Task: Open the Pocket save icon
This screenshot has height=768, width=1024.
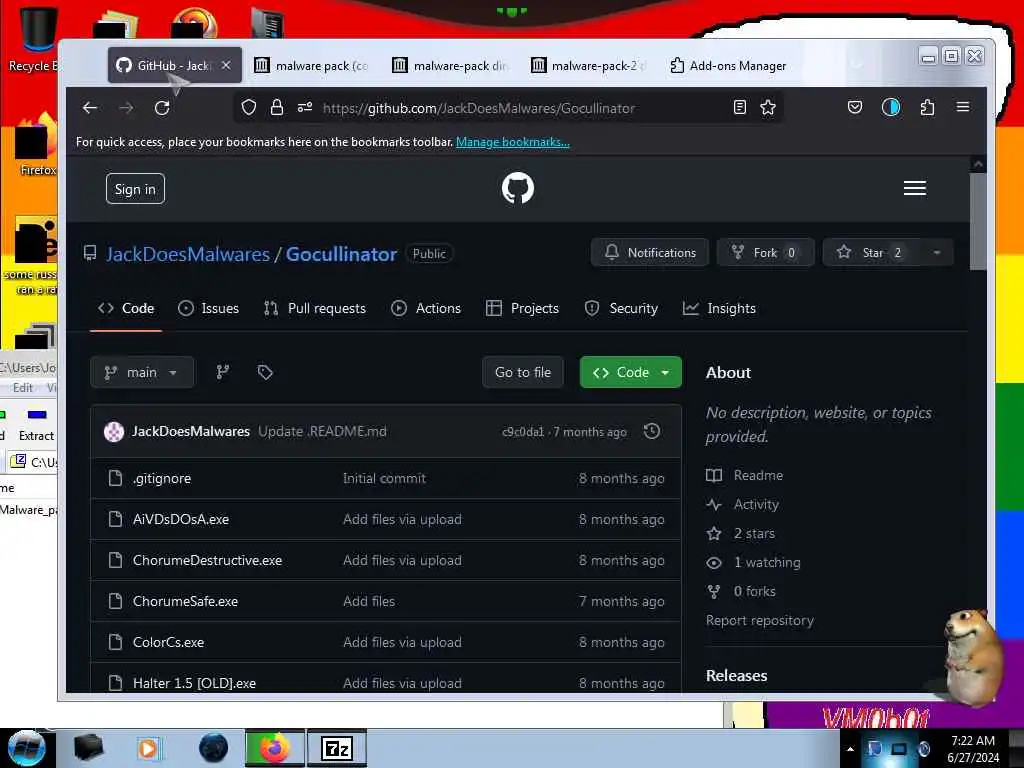Action: coord(855,107)
